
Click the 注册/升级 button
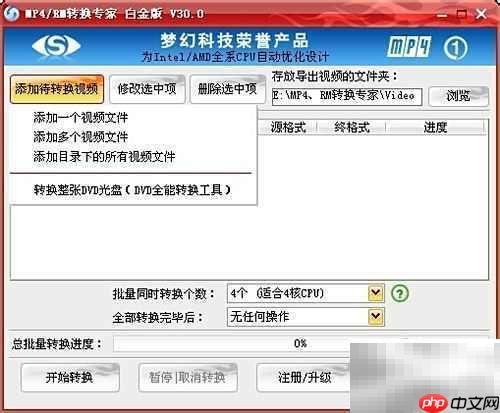tap(304, 377)
